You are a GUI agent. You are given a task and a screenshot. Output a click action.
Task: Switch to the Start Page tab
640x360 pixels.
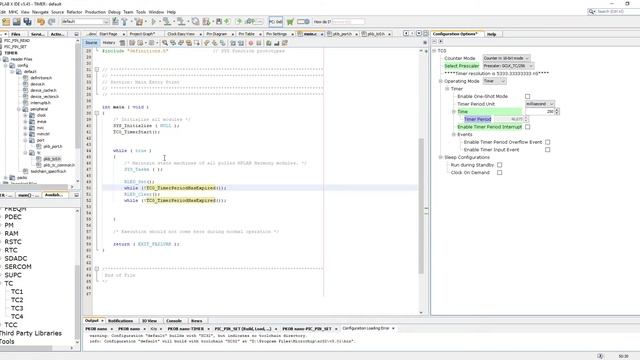109,34
